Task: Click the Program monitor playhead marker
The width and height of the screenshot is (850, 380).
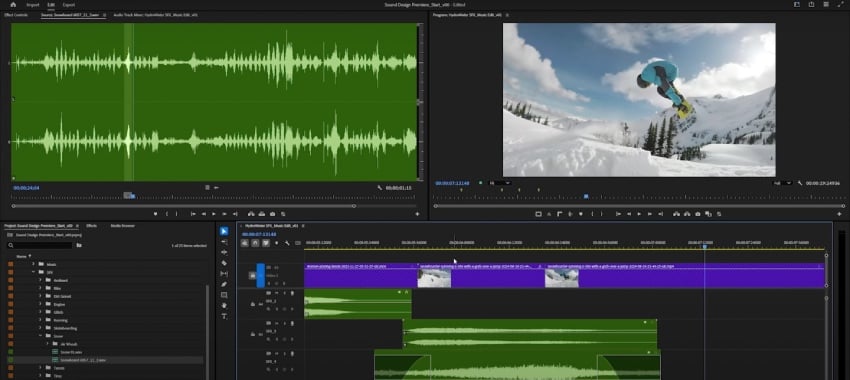Action: pyautogui.click(x=586, y=196)
